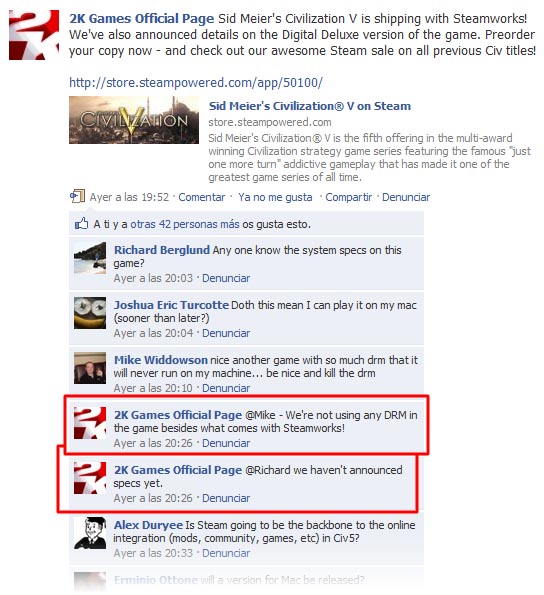The width and height of the screenshot is (544, 595).
Task: Toggle 'Ya no me gusta' on the post
Action: pyautogui.click(x=275, y=197)
